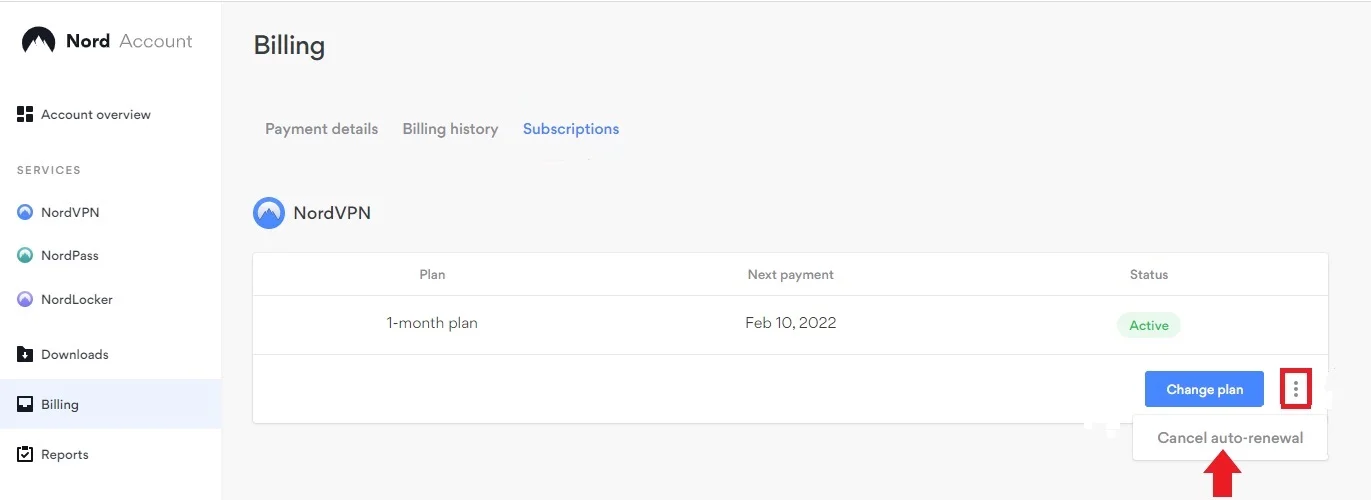This screenshot has width=1371, height=500.
Task: Select the Subscriptions tab
Action: 571,129
